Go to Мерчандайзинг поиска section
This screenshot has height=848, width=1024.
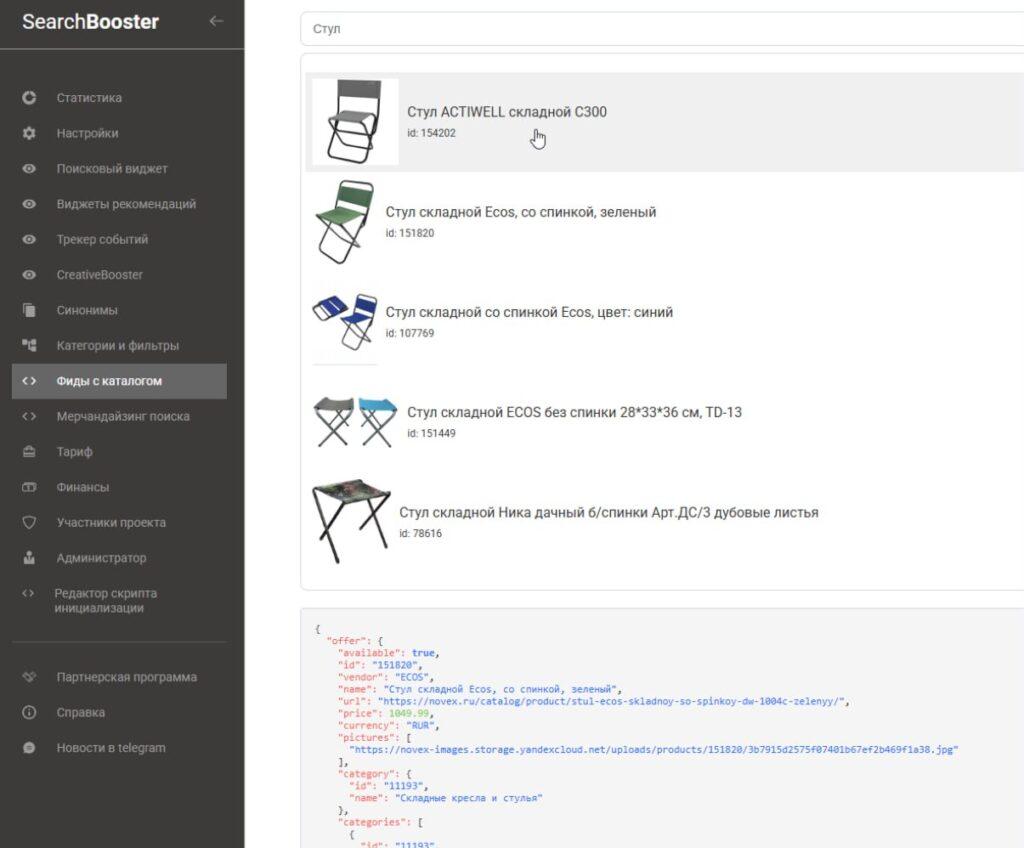coord(122,416)
